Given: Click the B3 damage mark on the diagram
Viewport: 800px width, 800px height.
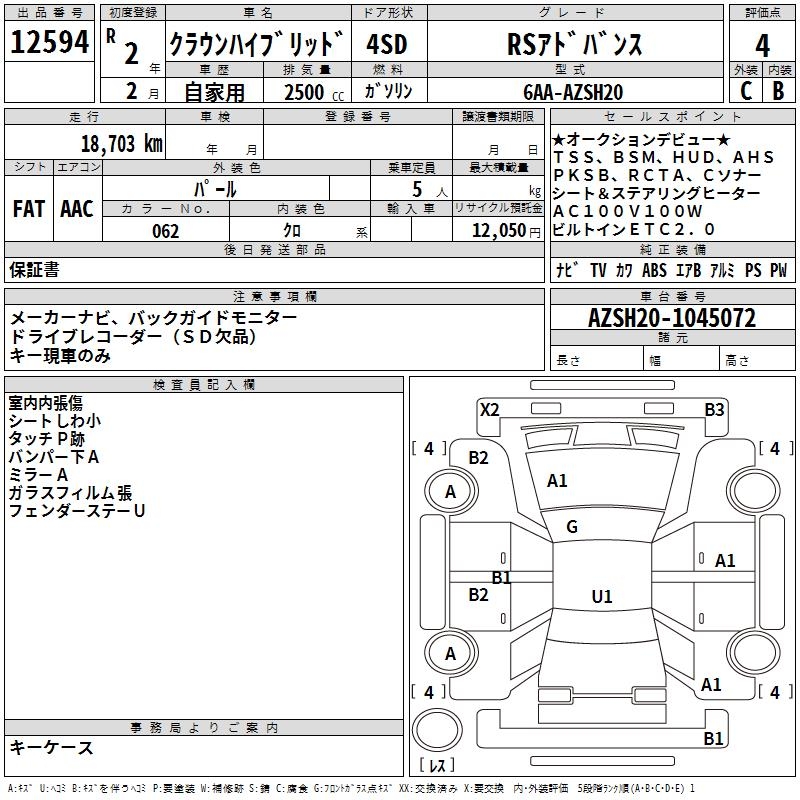Looking at the screenshot, I should click(714, 409).
